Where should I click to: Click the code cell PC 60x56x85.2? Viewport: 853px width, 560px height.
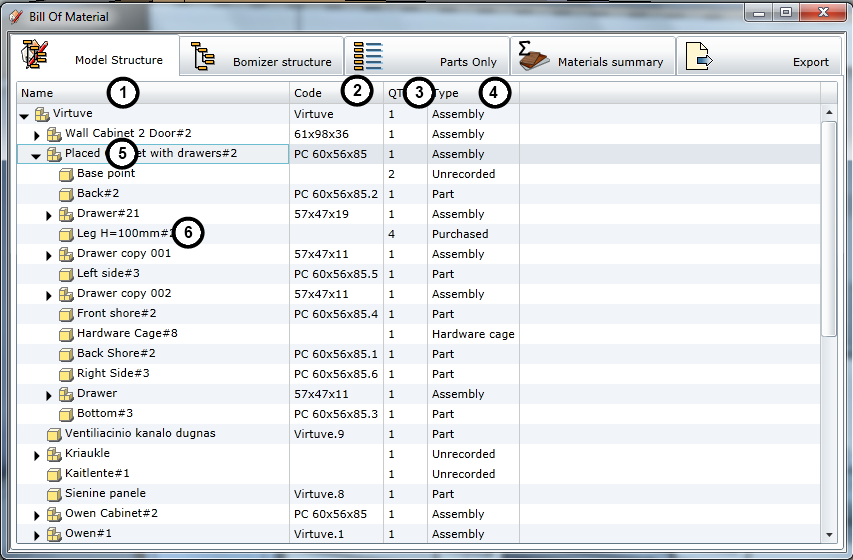pos(336,194)
